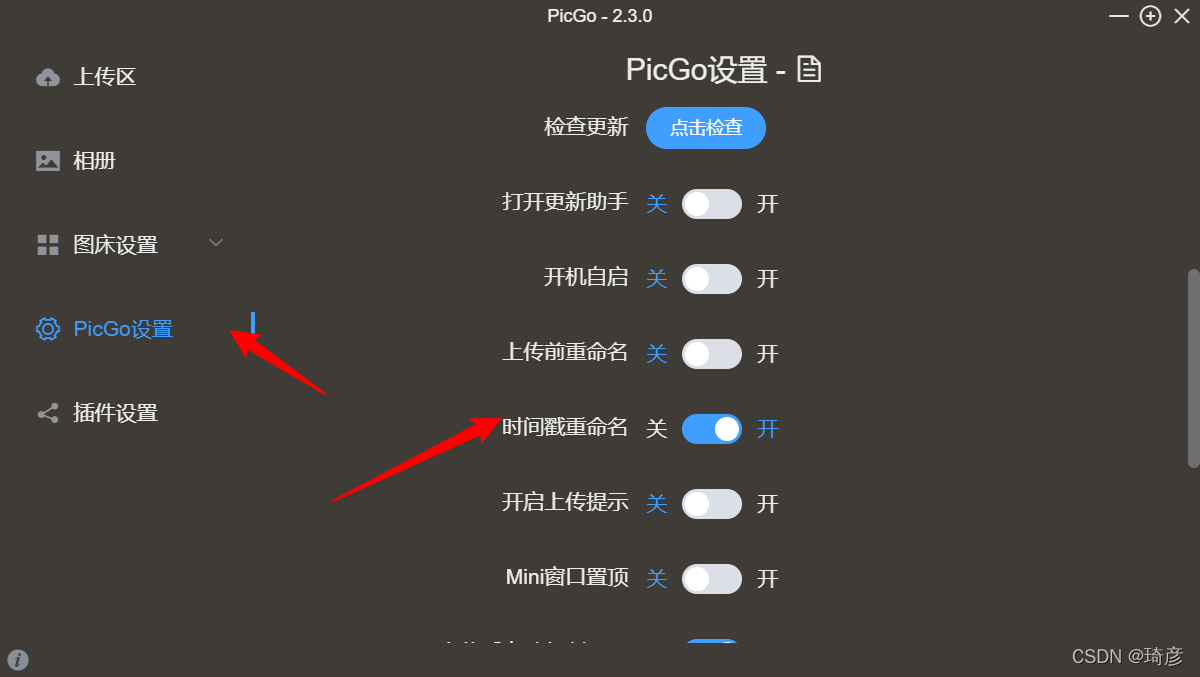1200x677 pixels.
Task: Click the grid icon beside 图床设置
Action: pos(48,245)
